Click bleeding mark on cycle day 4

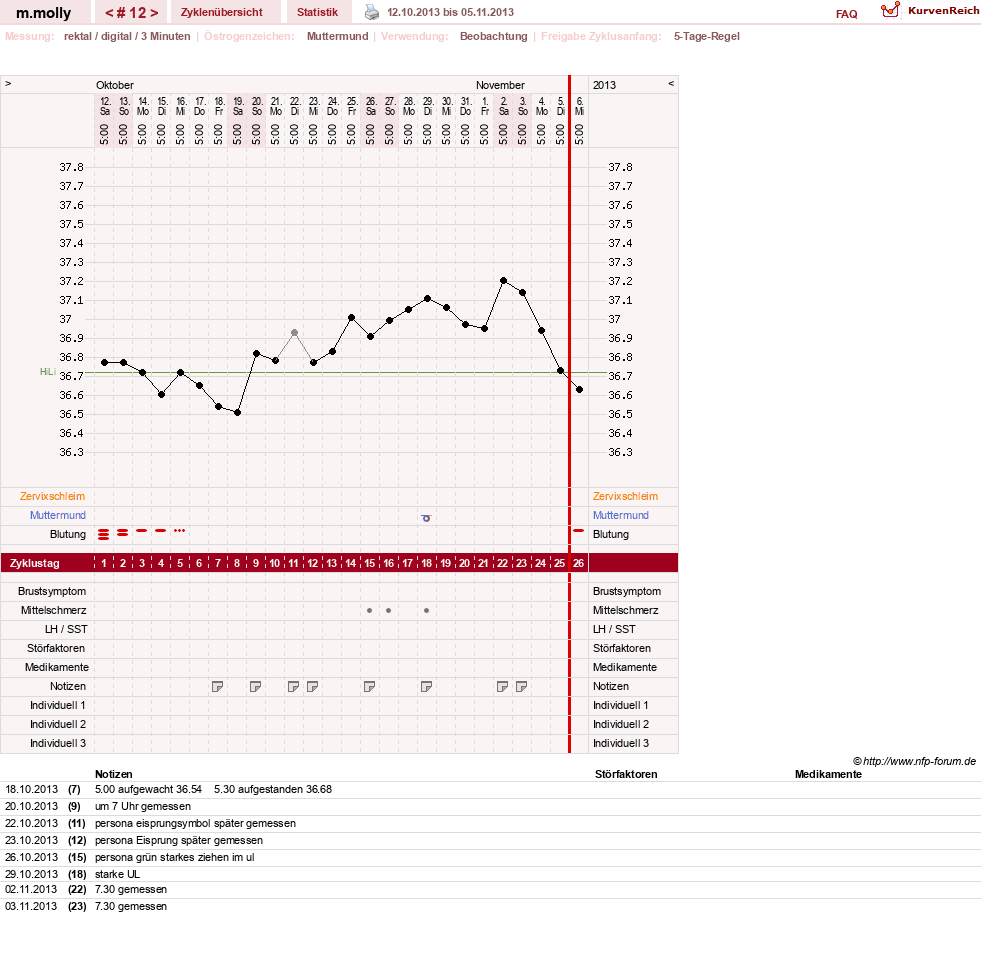[161, 531]
